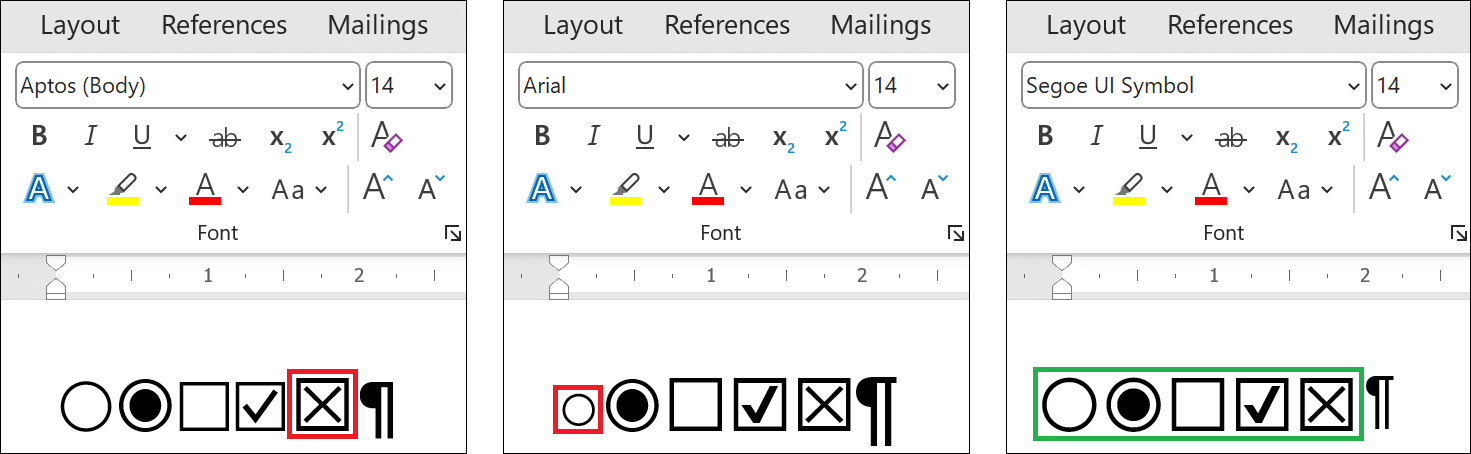Clear all formatting in the Arial panel
This screenshot has width=1471, height=454.
point(889,137)
